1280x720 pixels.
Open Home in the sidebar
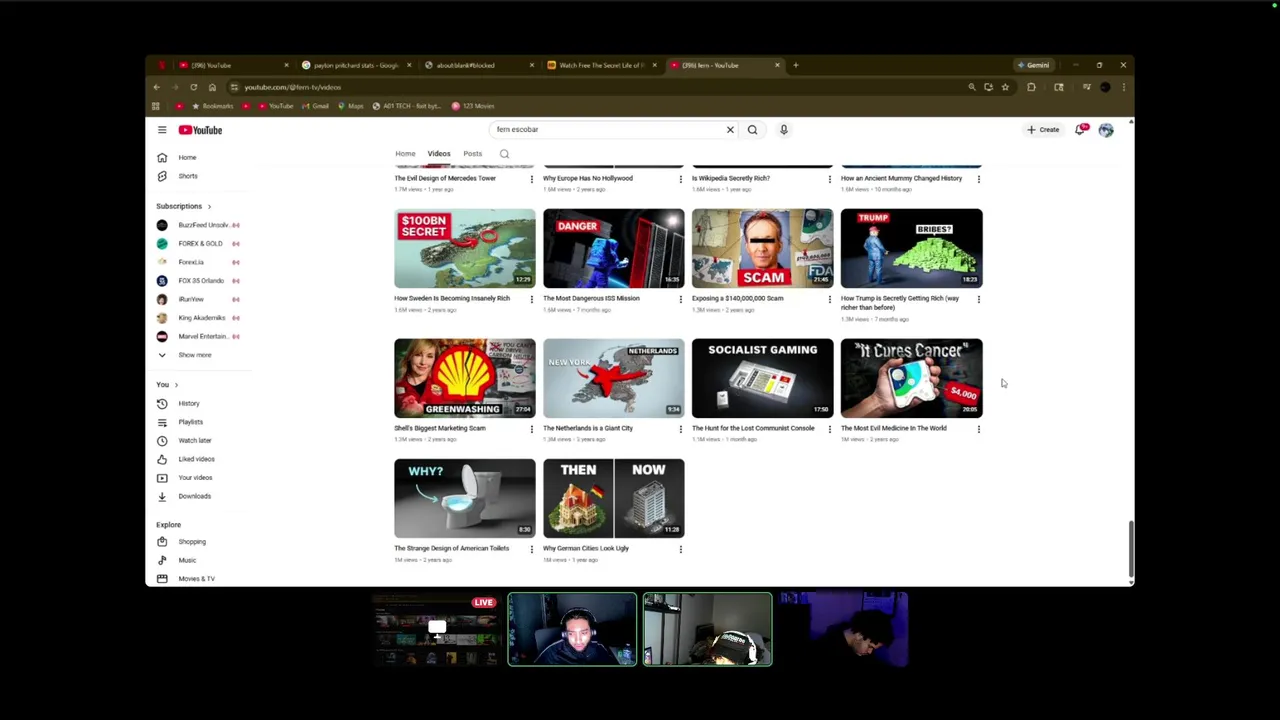click(x=187, y=157)
